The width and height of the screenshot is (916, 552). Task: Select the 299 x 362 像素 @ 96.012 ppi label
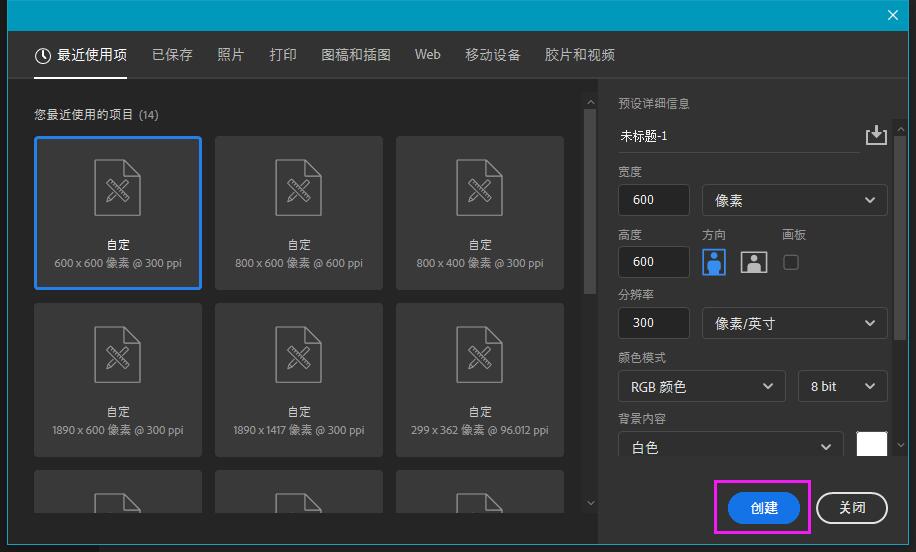click(480, 431)
